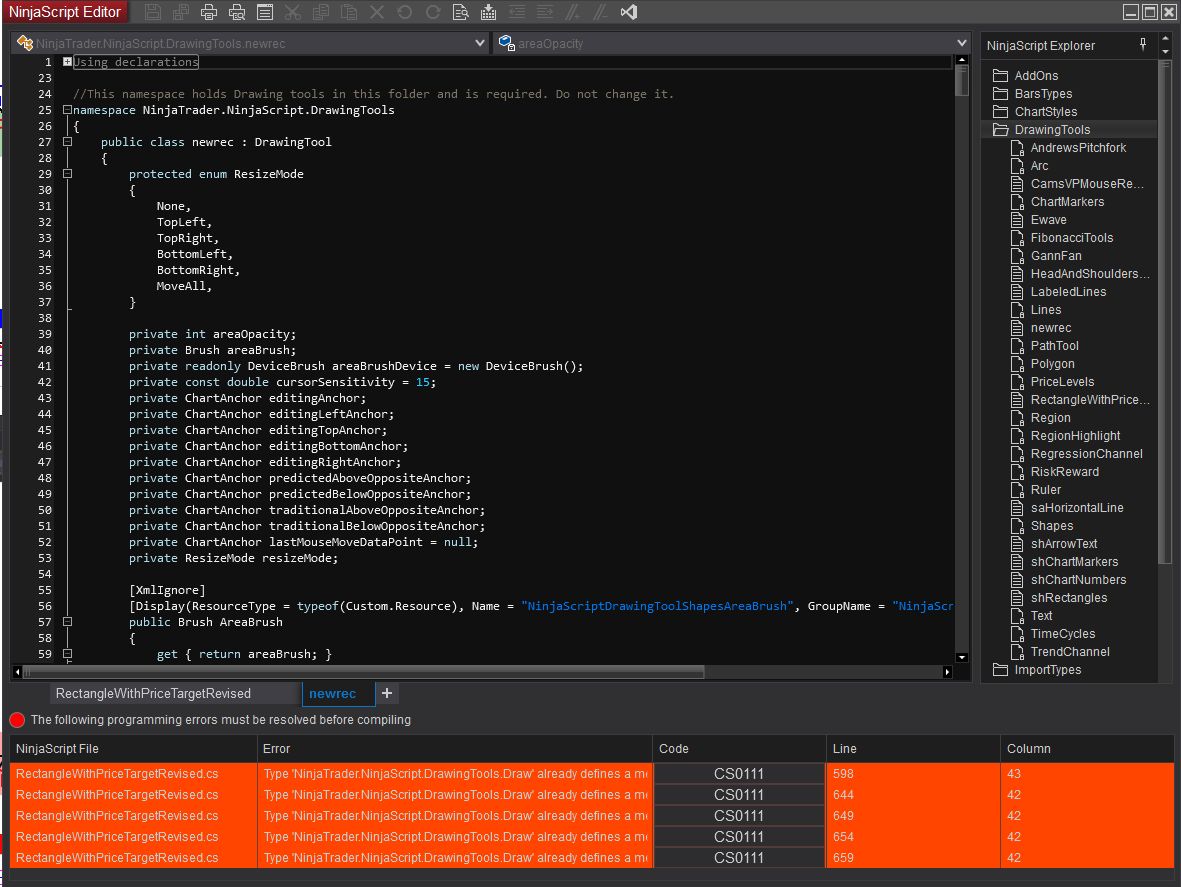Click the Decrease indent icon
Viewport: 1181px width, 887px height.
tap(517, 12)
